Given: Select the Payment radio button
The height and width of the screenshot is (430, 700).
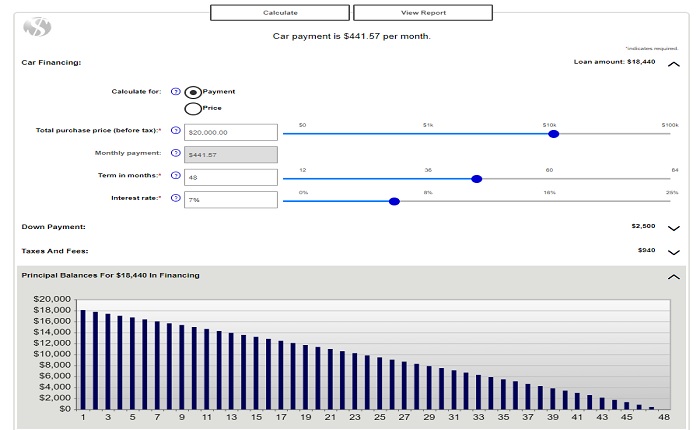Looking at the screenshot, I should point(193,92).
